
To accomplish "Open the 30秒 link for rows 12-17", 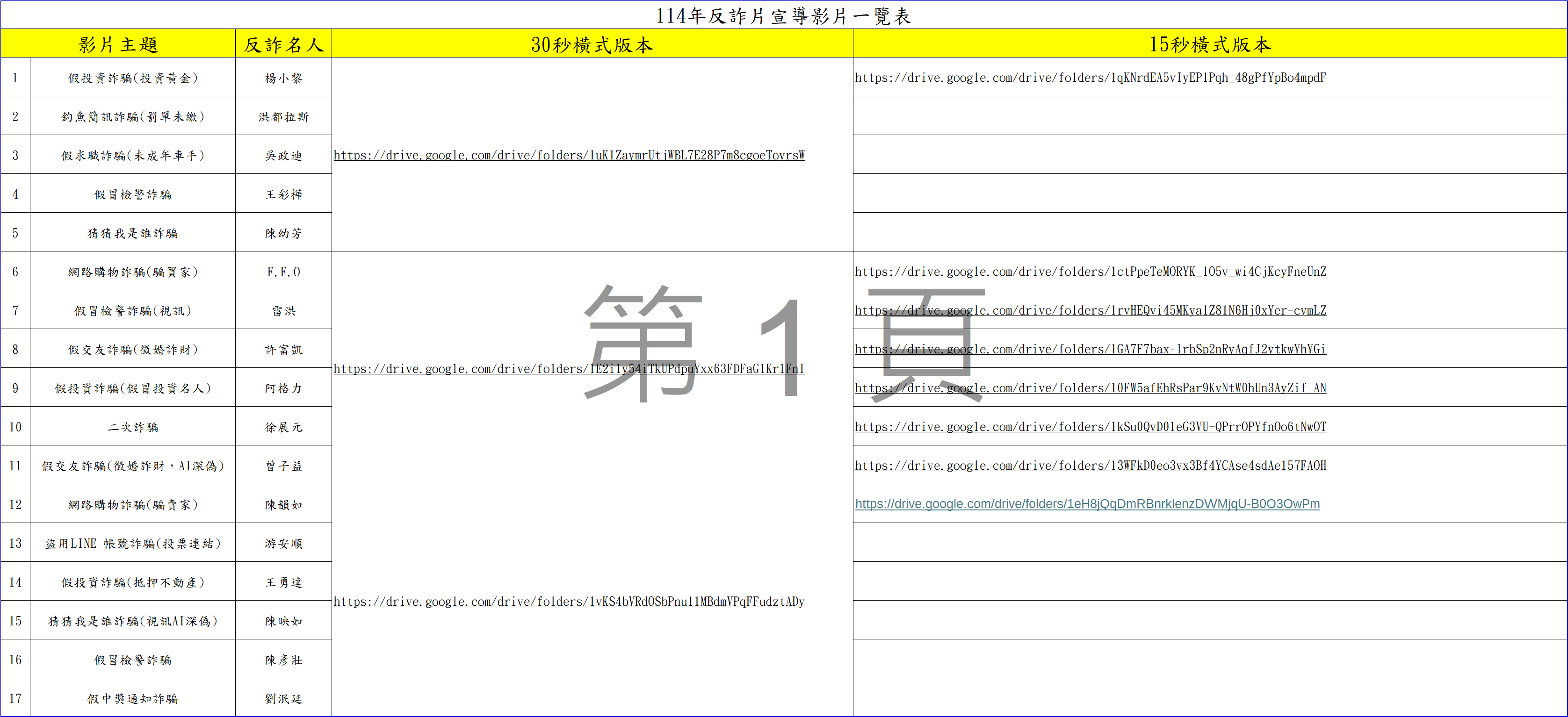I will [569, 602].
